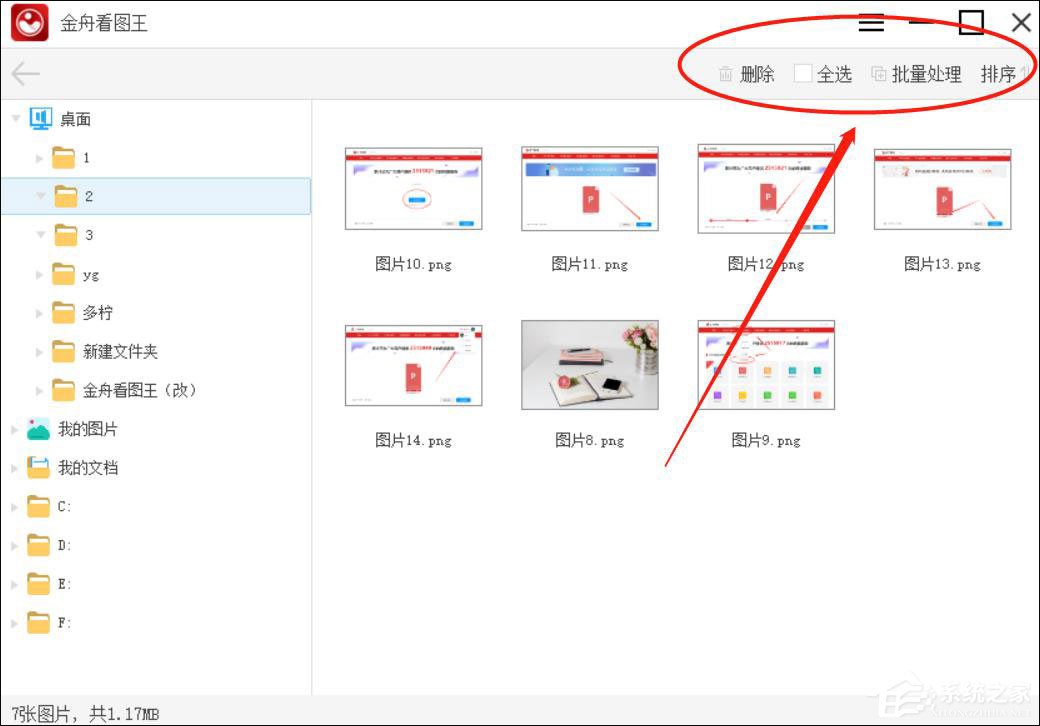Open the hamburger menu next to window controls
1040x726 pixels.
(x=871, y=22)
